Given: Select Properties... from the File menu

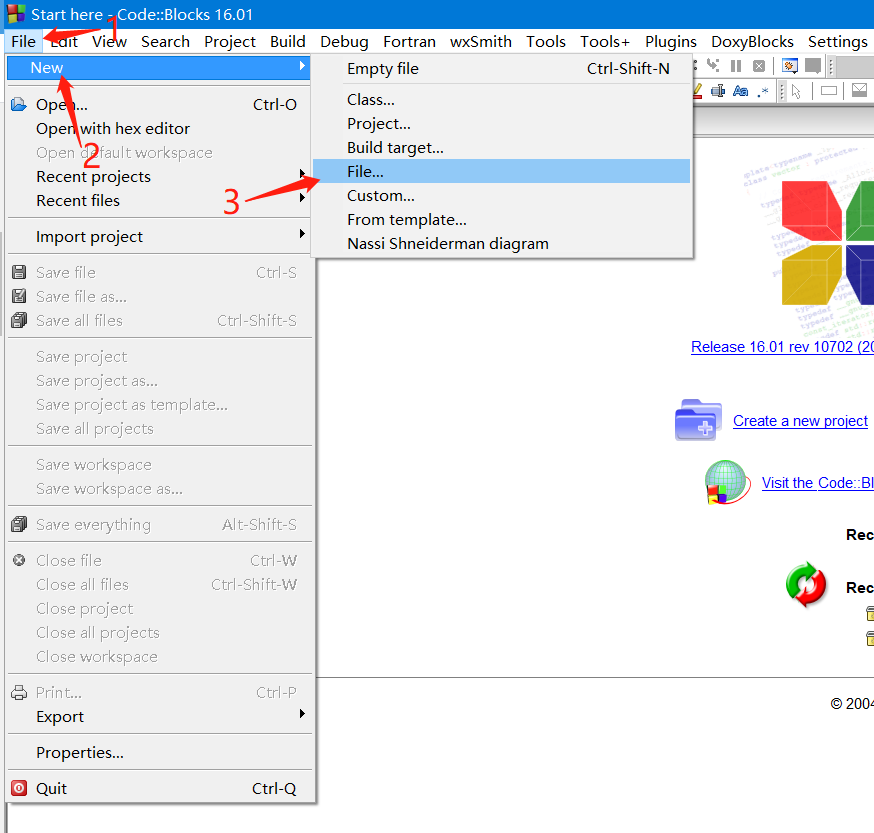Looking at the screenshot, I should coord(159,753).
